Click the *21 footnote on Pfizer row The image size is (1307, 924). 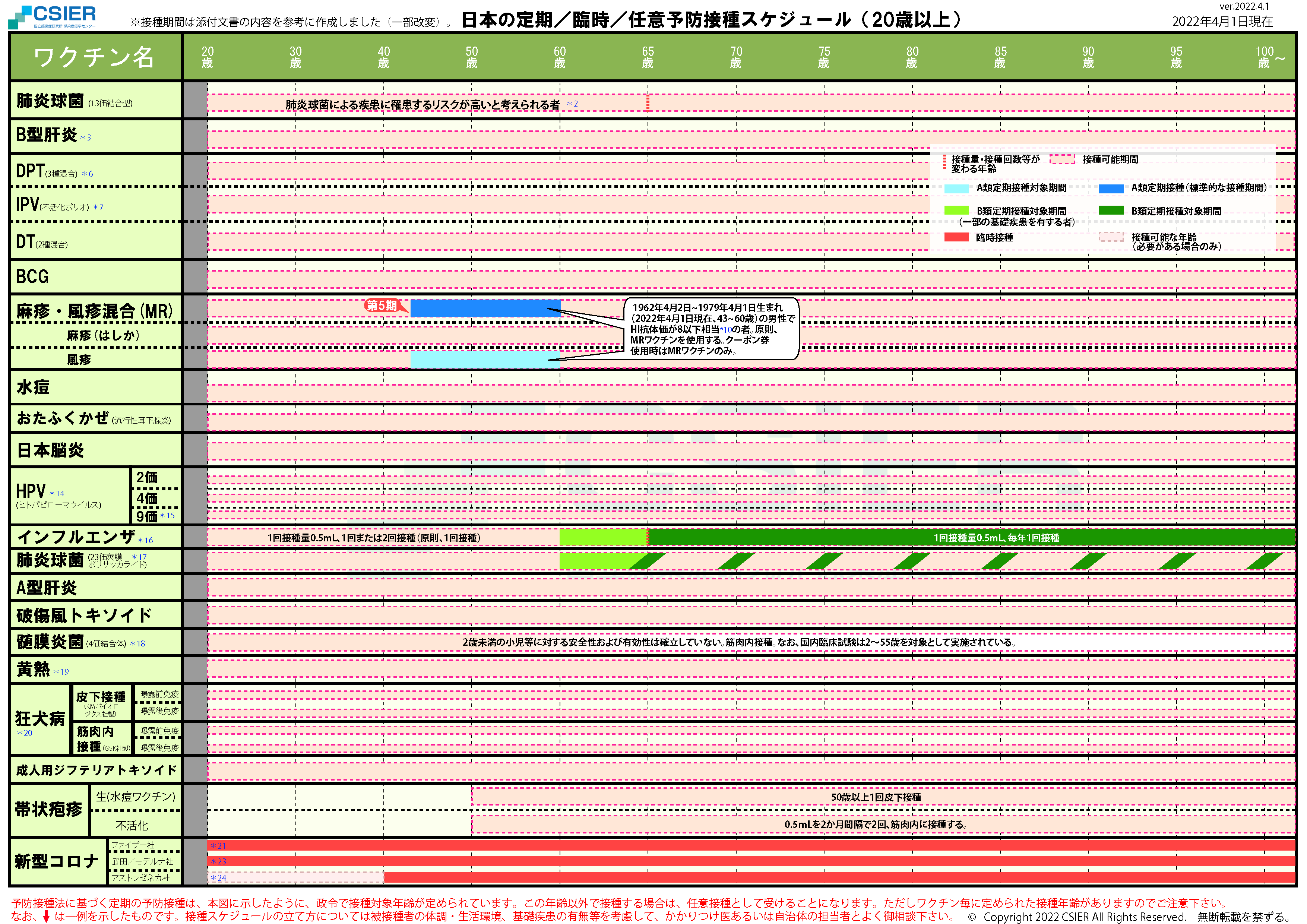(218, 845)
